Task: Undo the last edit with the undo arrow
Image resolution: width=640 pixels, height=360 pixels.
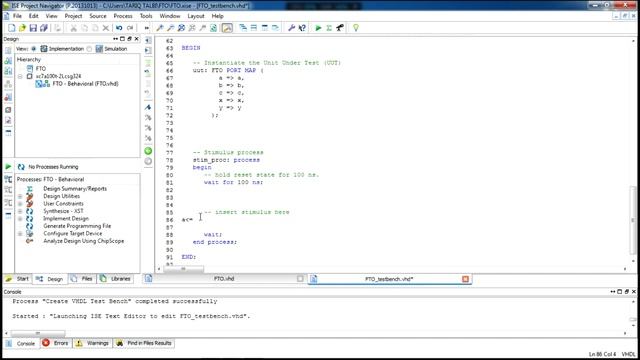Action: click(x=119, y=28)
